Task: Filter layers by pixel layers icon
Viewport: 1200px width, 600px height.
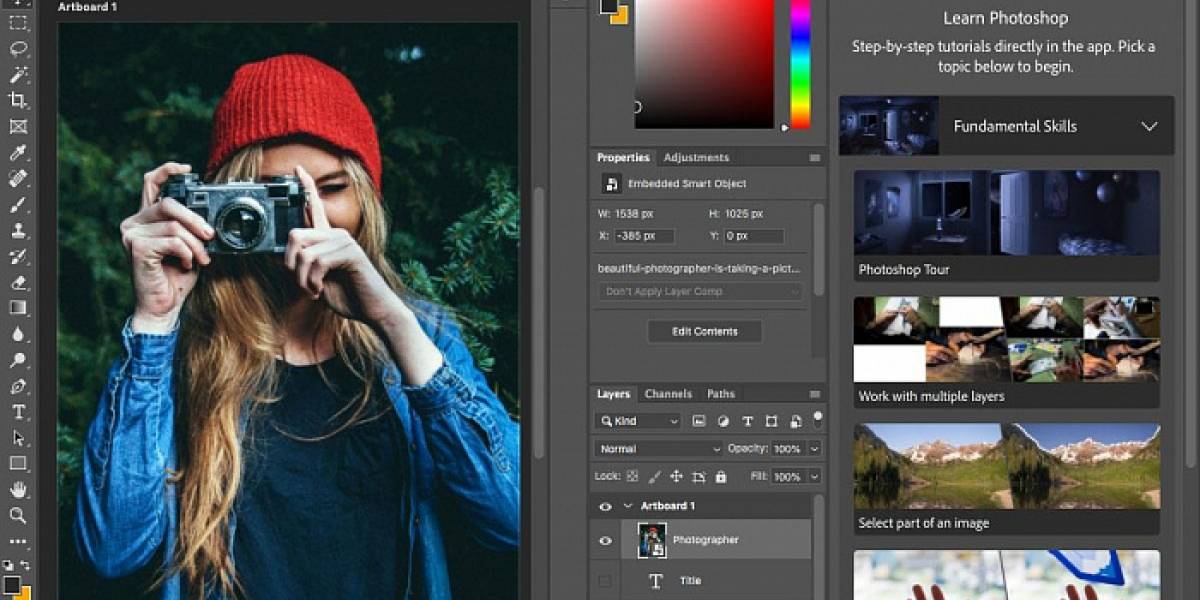Action: tap(699, 422)
